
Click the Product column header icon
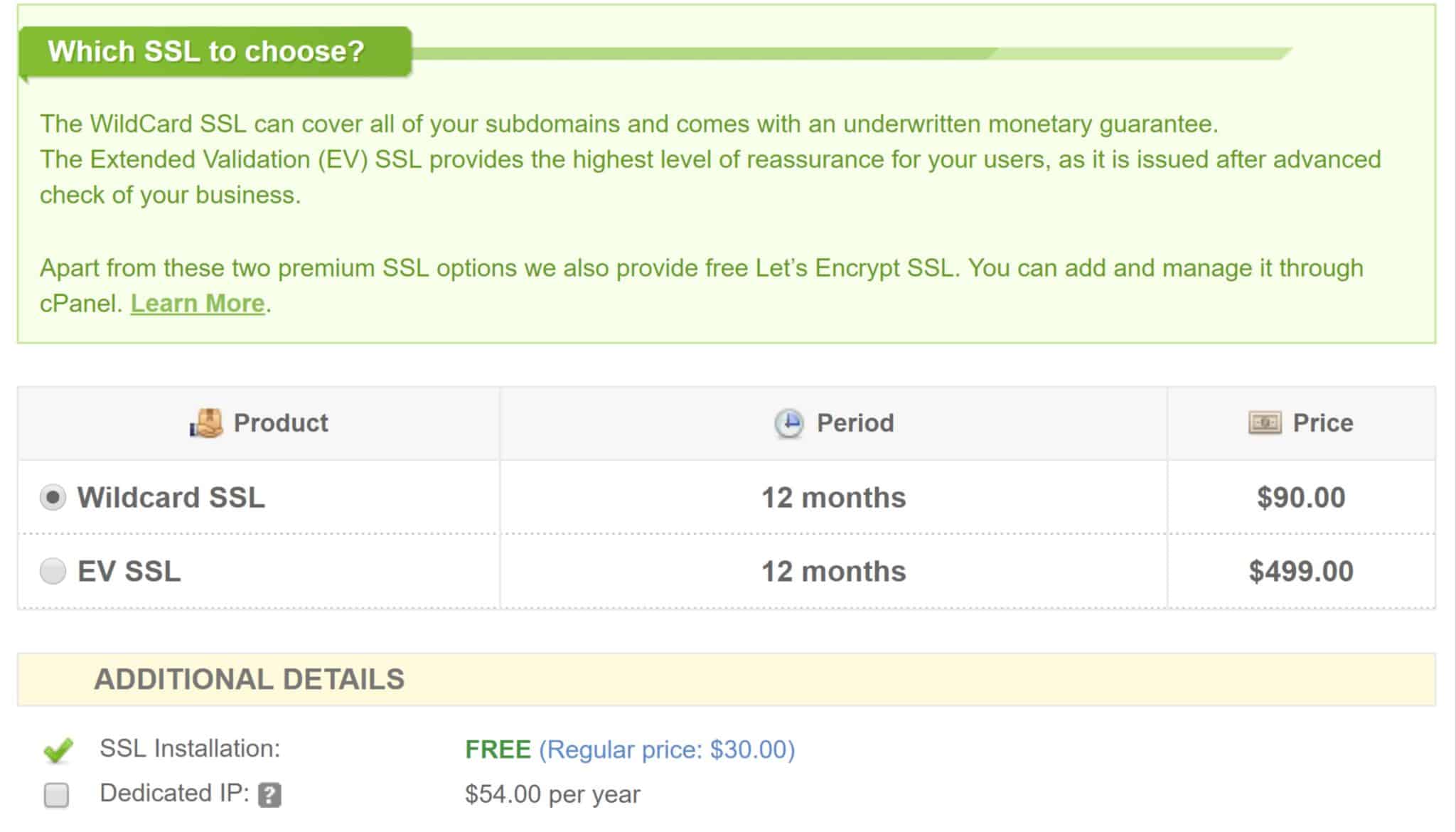coord(205,423)
